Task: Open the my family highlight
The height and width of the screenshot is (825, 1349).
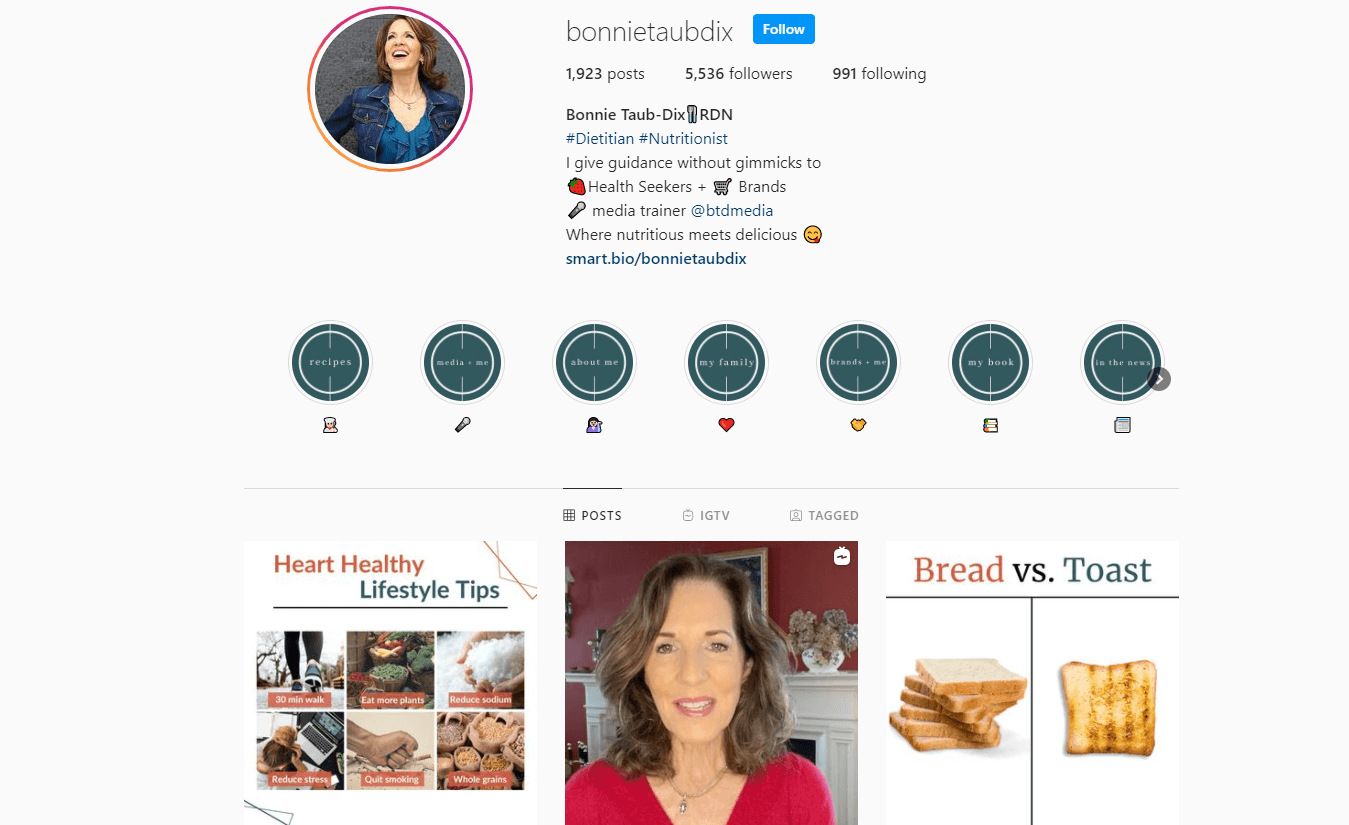Action: click(726, 362)
